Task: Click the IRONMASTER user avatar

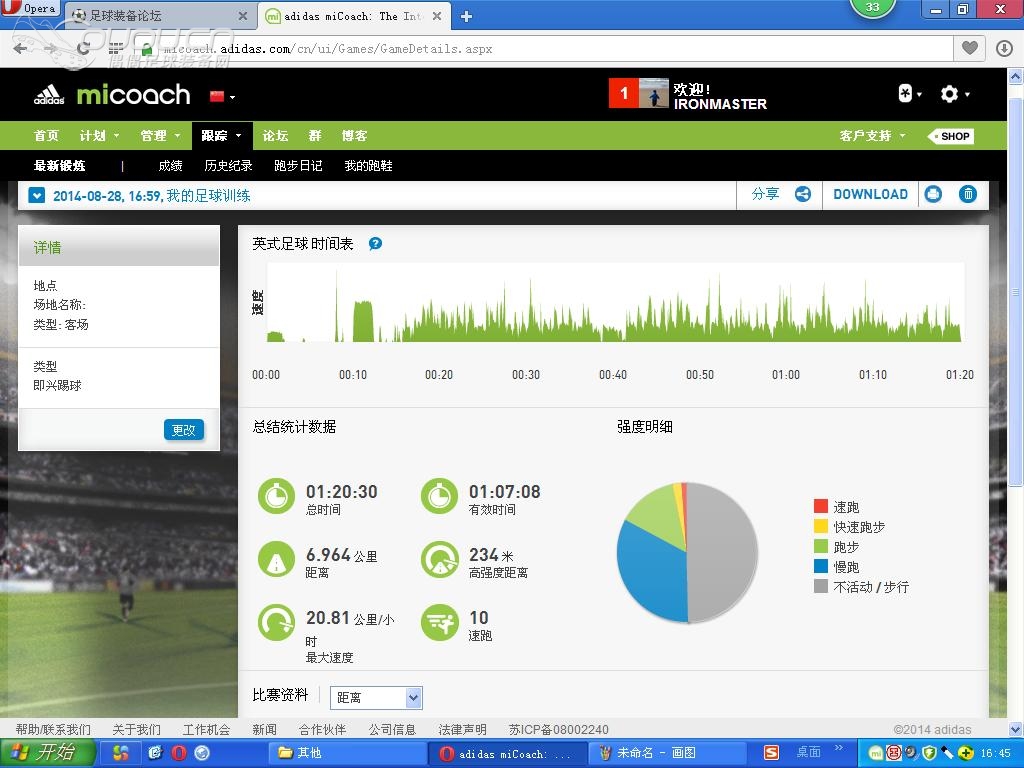Action: 655,93
